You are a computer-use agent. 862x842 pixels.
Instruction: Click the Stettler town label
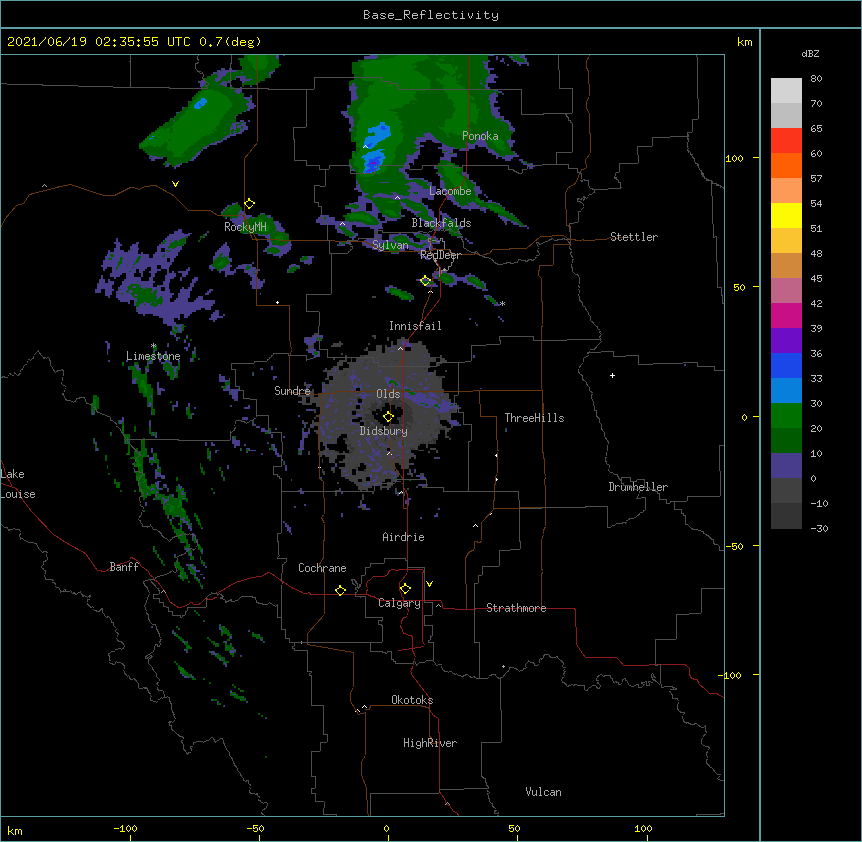point(634,237)
